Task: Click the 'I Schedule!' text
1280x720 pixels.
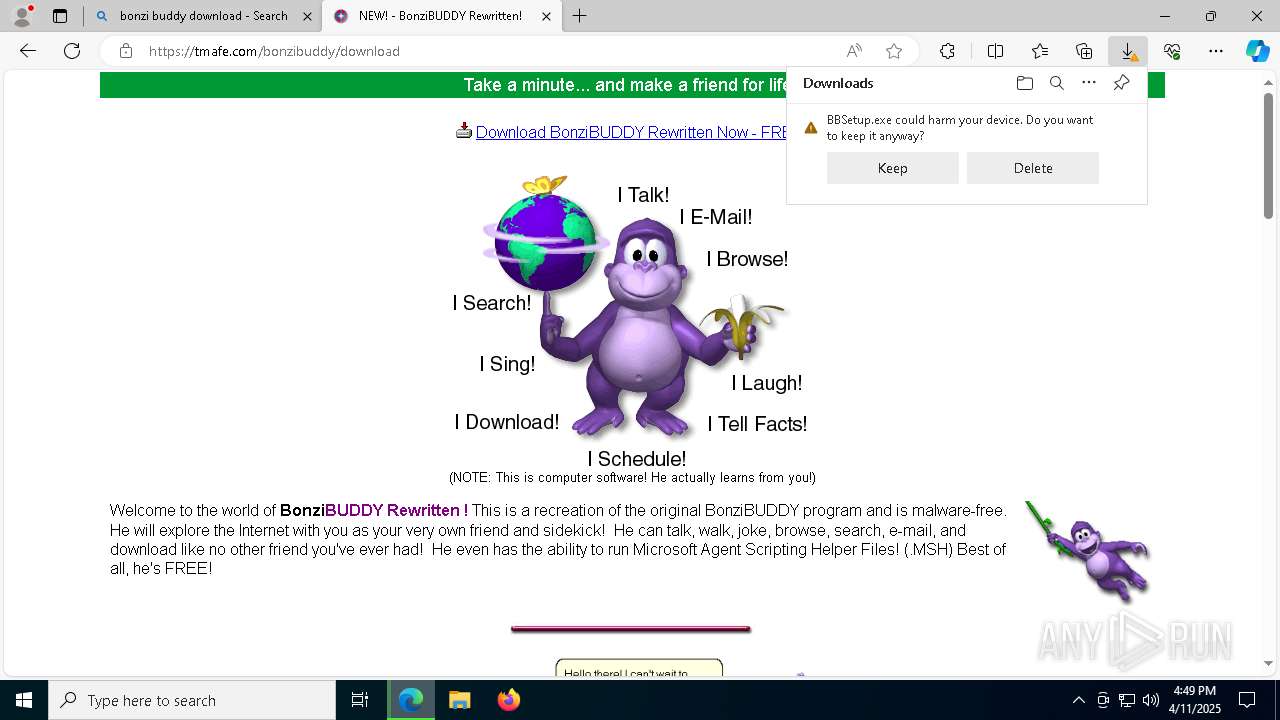Action: point(637,459)
